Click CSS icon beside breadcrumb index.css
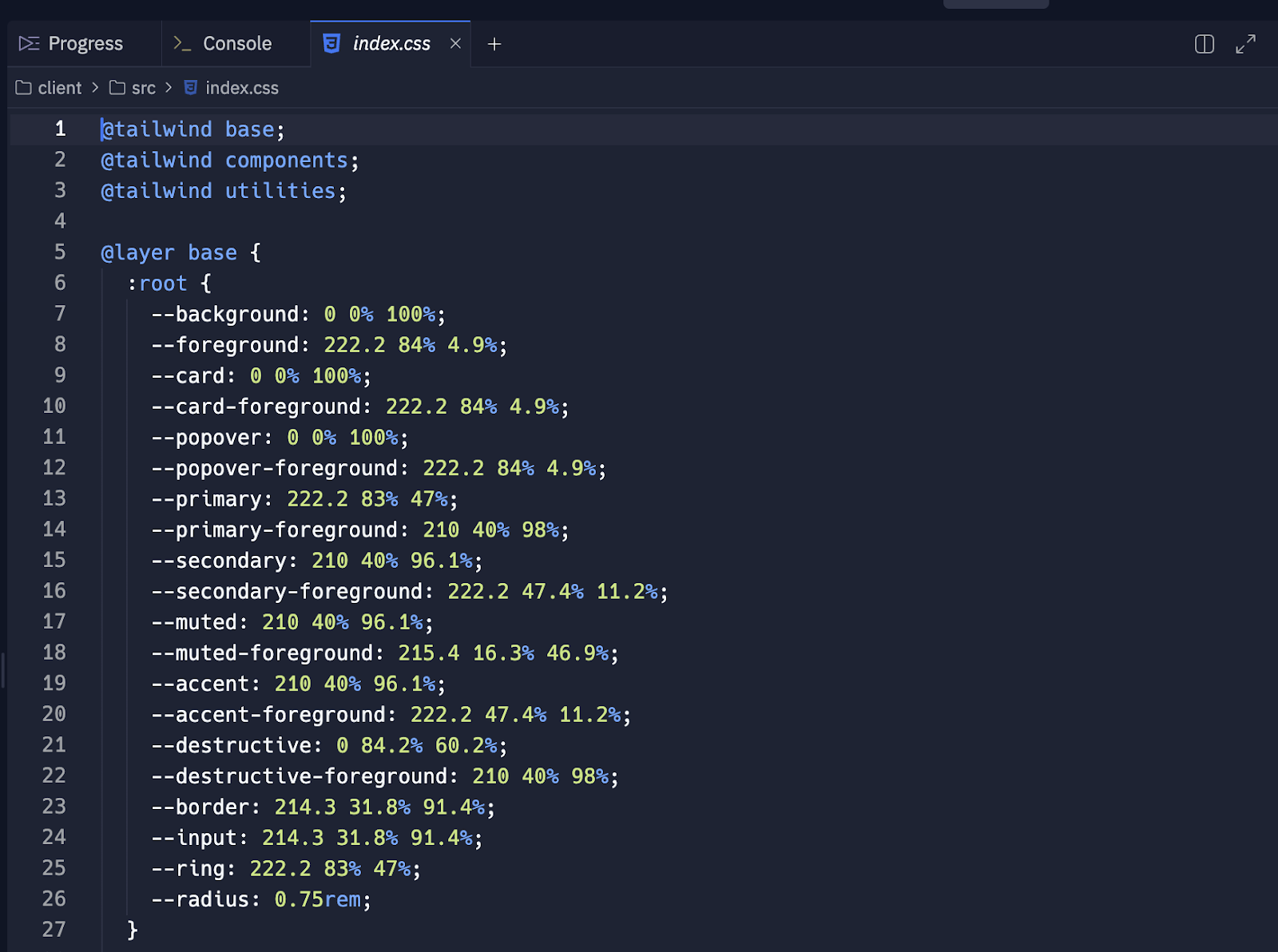This screenshot has width=1278, height=952. click(x=191, y=88)
